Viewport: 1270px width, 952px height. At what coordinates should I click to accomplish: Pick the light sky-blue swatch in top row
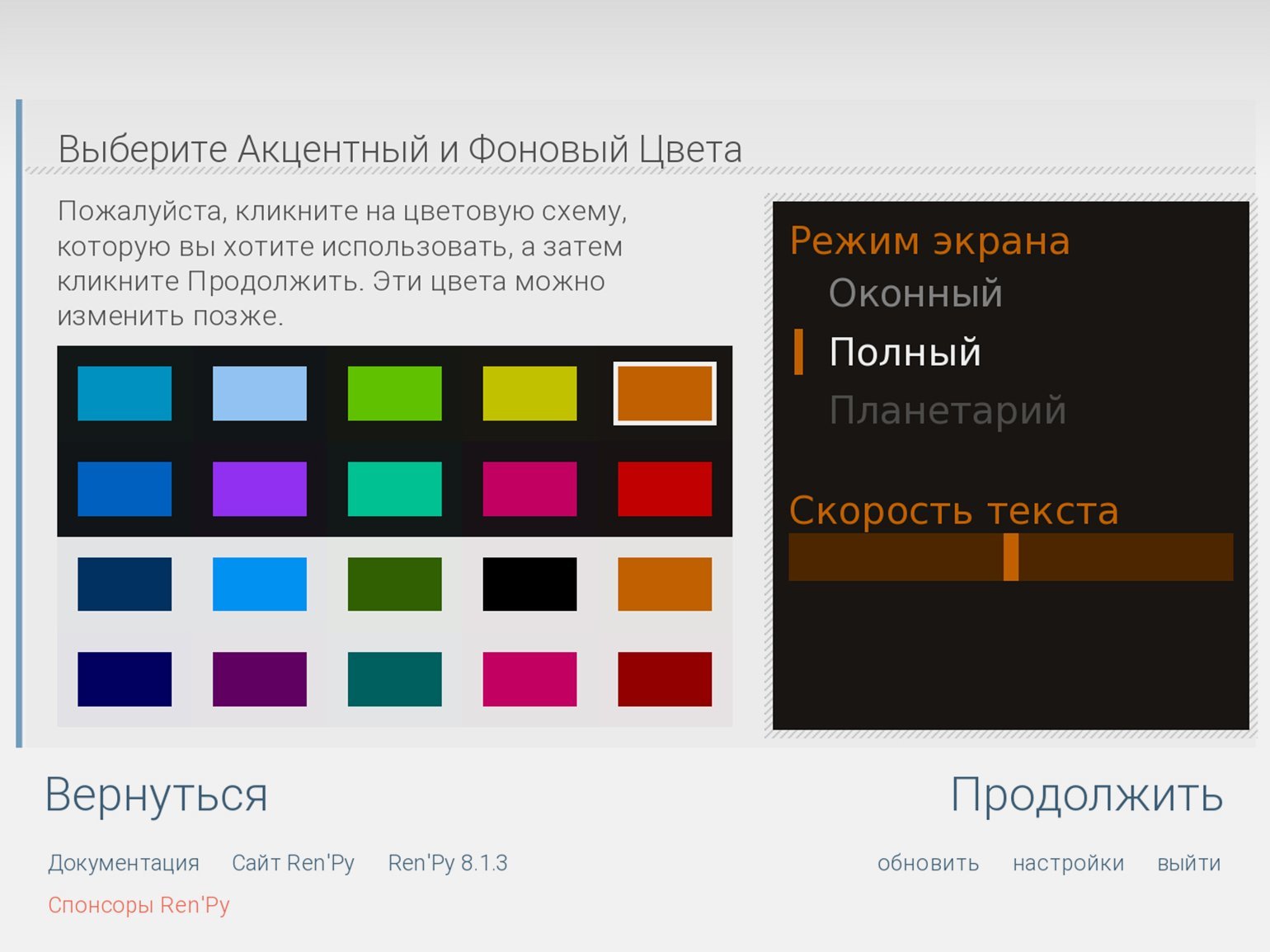[x=259, y=393]
